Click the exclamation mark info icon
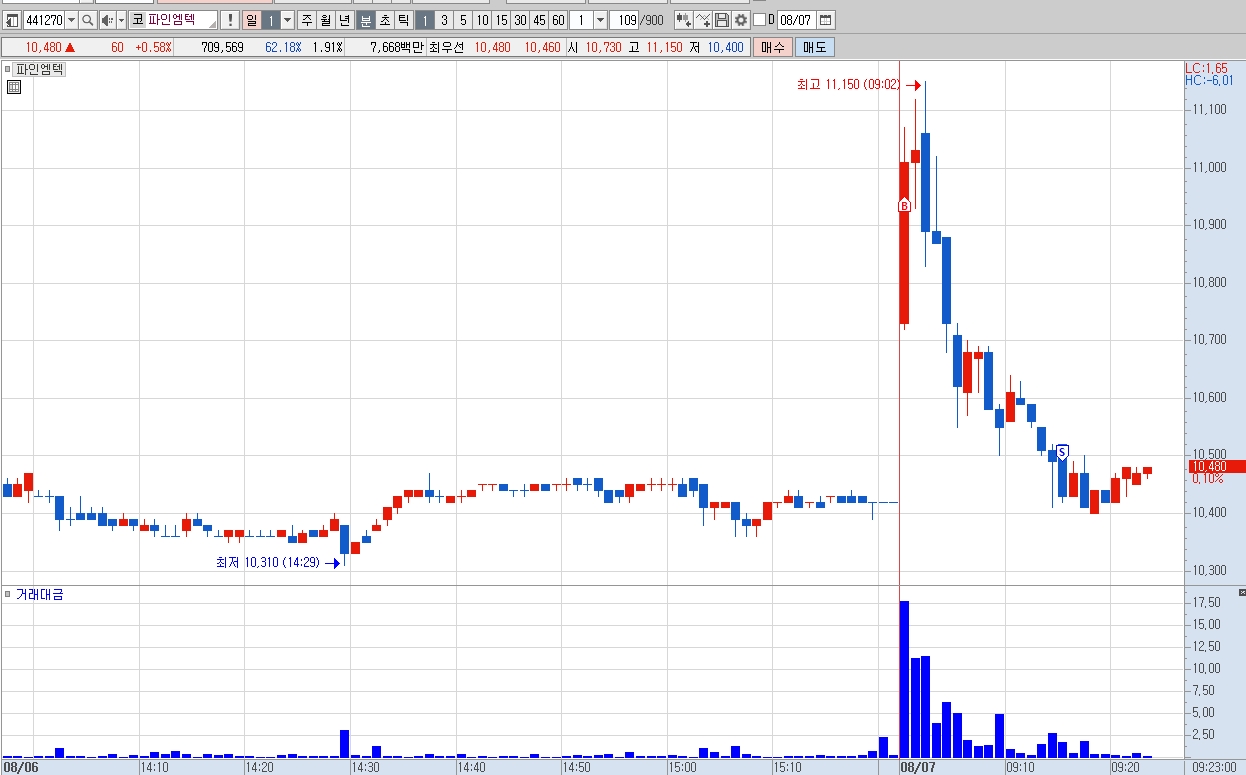 230,20
